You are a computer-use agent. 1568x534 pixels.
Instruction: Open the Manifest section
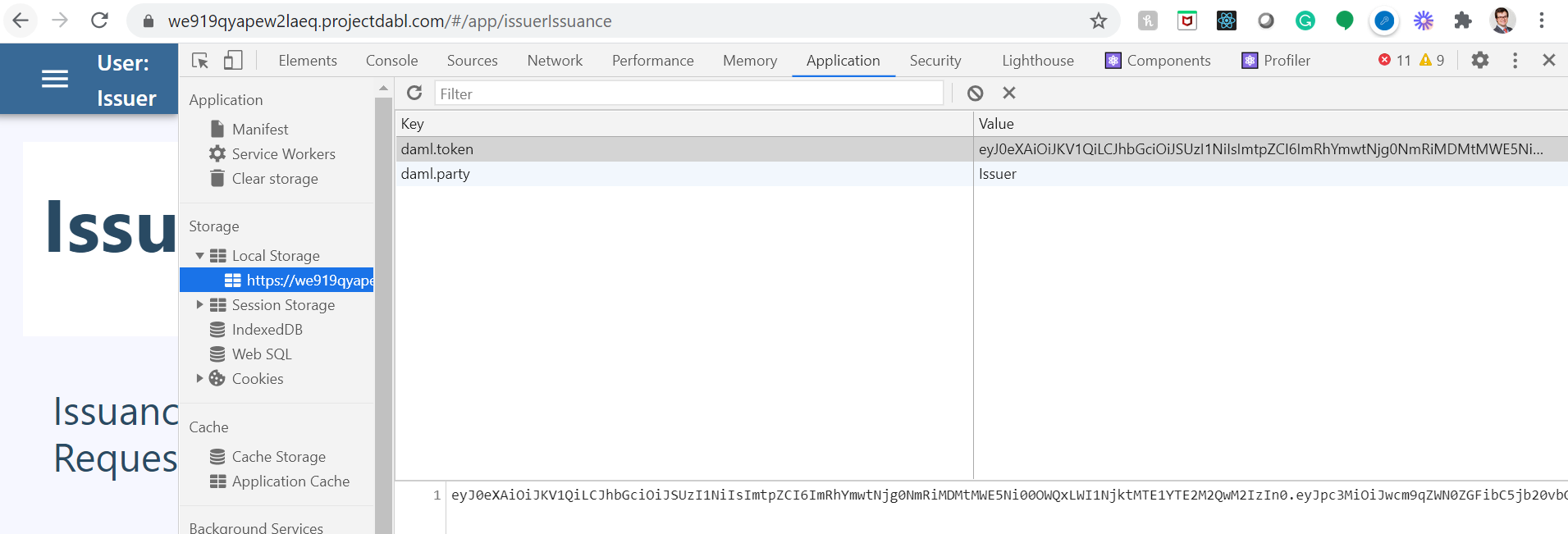(x=259, y=130)
